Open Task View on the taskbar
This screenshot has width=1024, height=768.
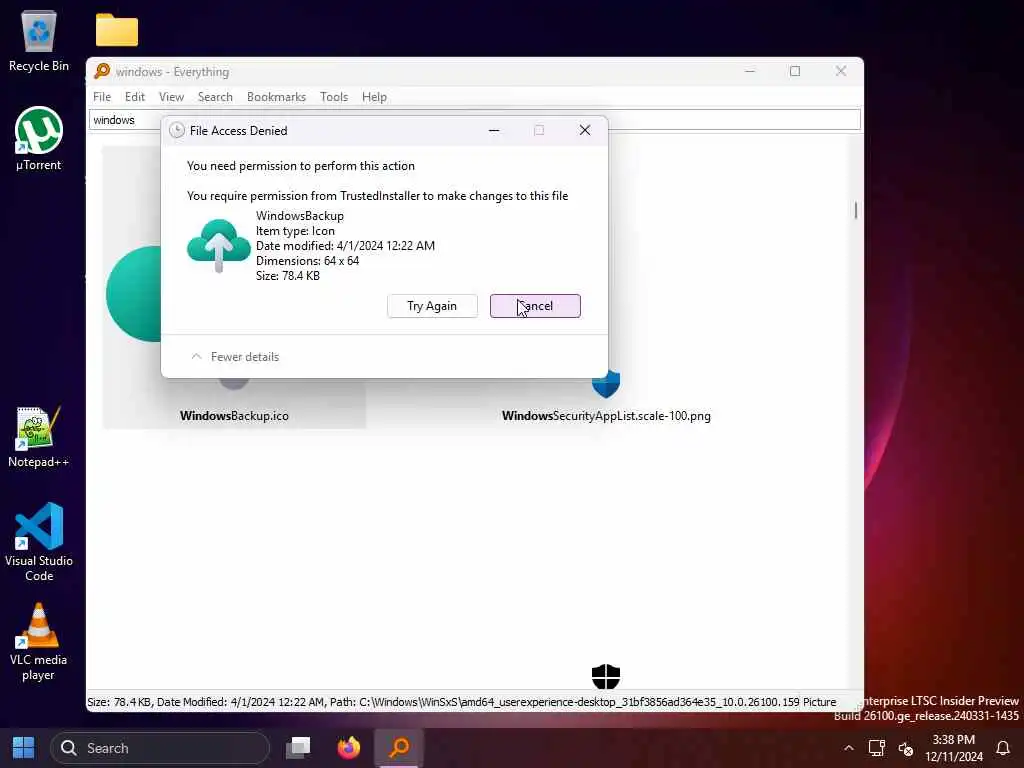[298, 748]
